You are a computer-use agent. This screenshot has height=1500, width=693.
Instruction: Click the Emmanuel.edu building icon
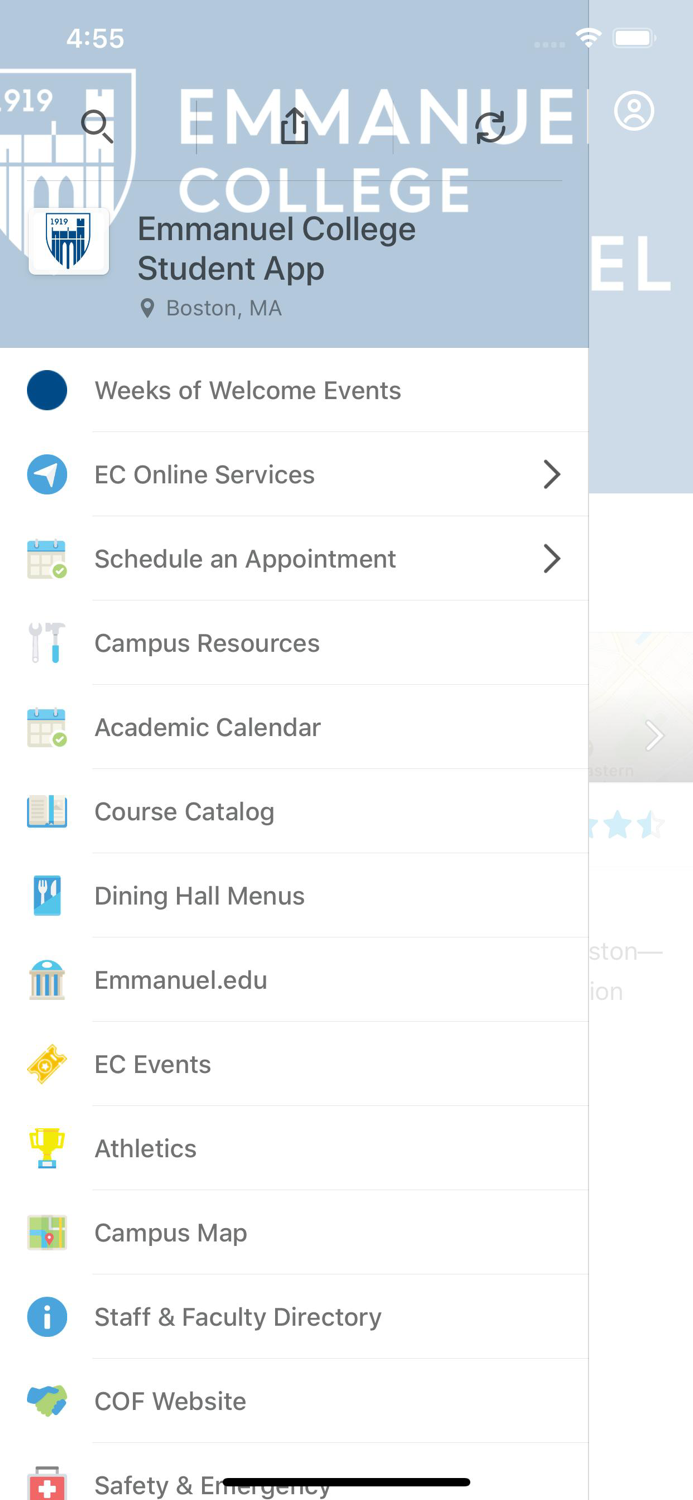tap(47, 980)
